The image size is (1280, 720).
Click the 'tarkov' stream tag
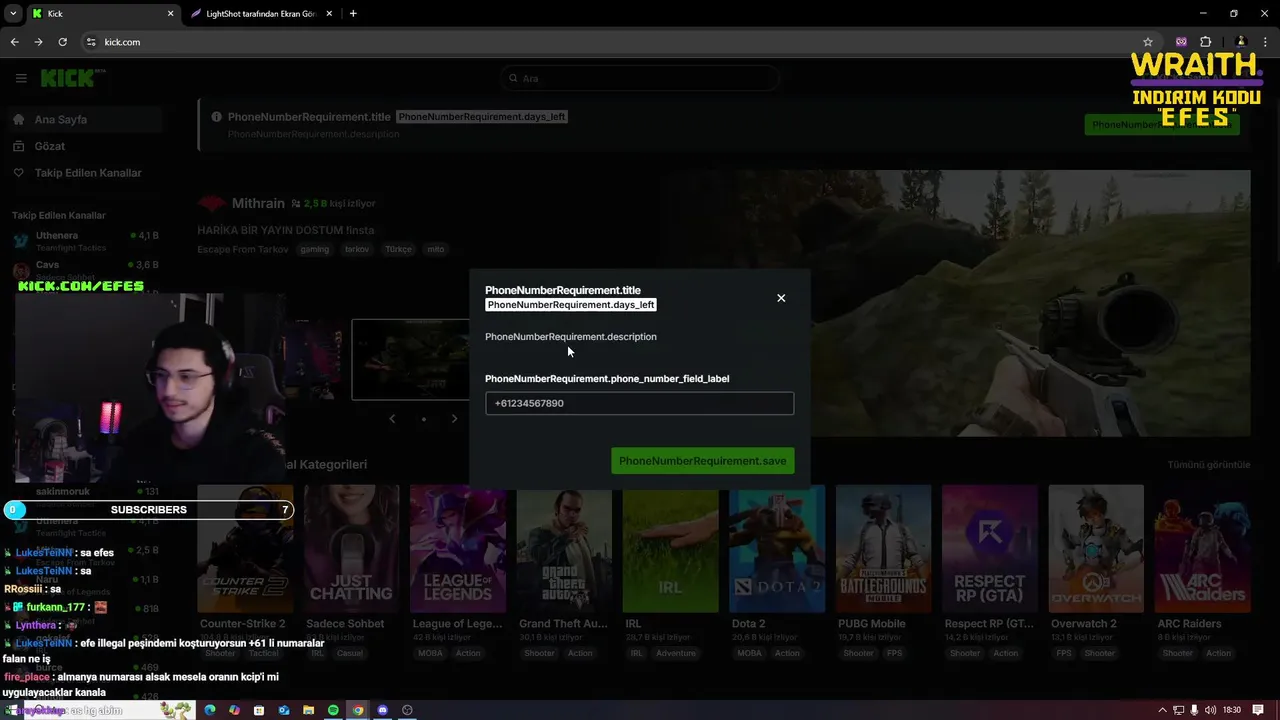coord(357,249)
